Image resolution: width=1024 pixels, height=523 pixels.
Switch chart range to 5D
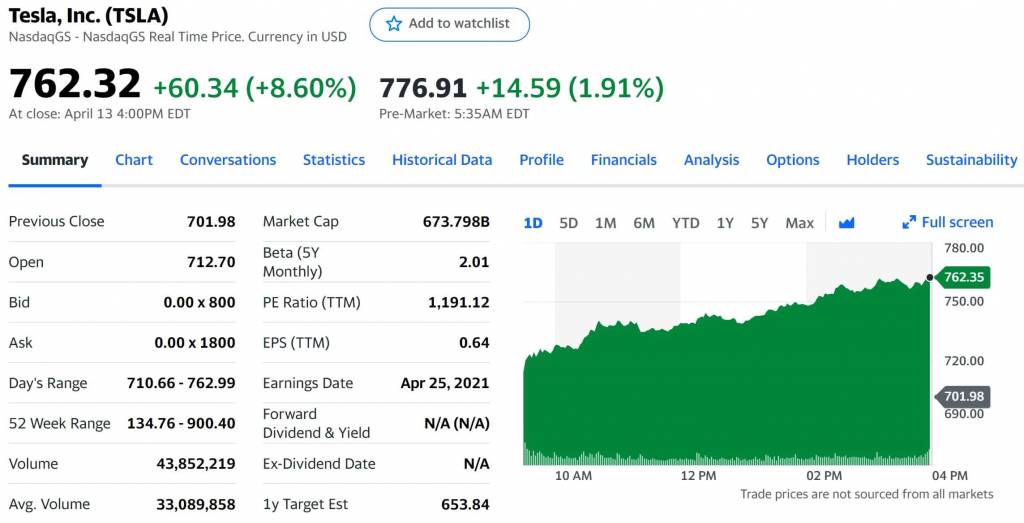pos(568,223)
